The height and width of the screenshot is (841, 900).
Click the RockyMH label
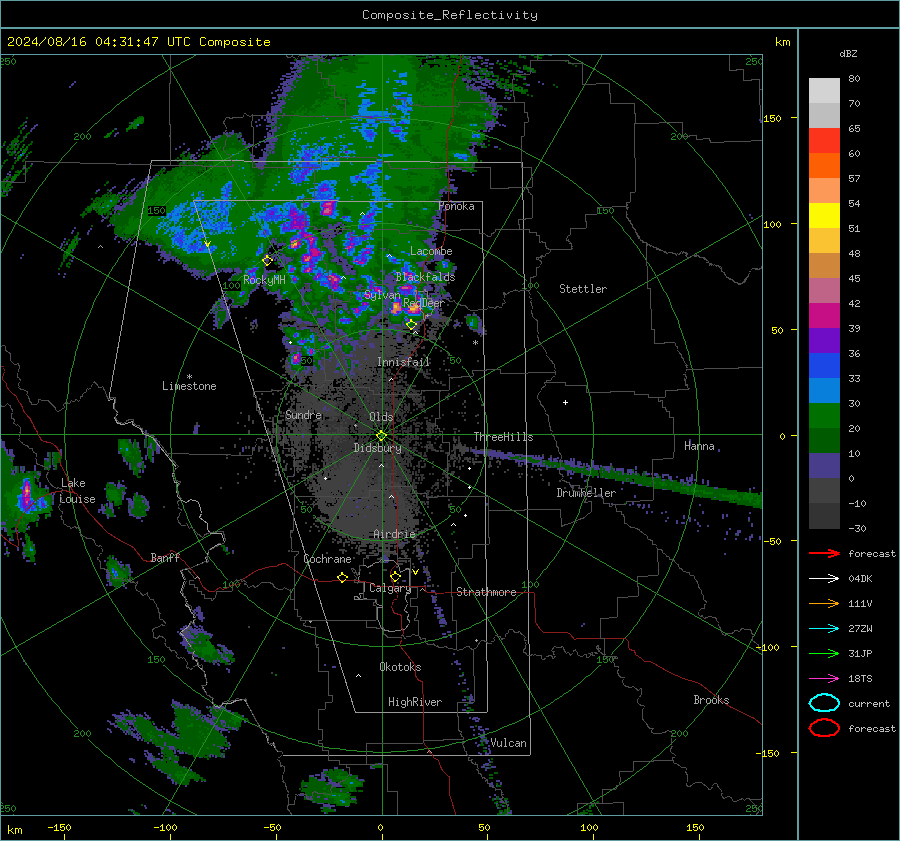coord(264,280)
